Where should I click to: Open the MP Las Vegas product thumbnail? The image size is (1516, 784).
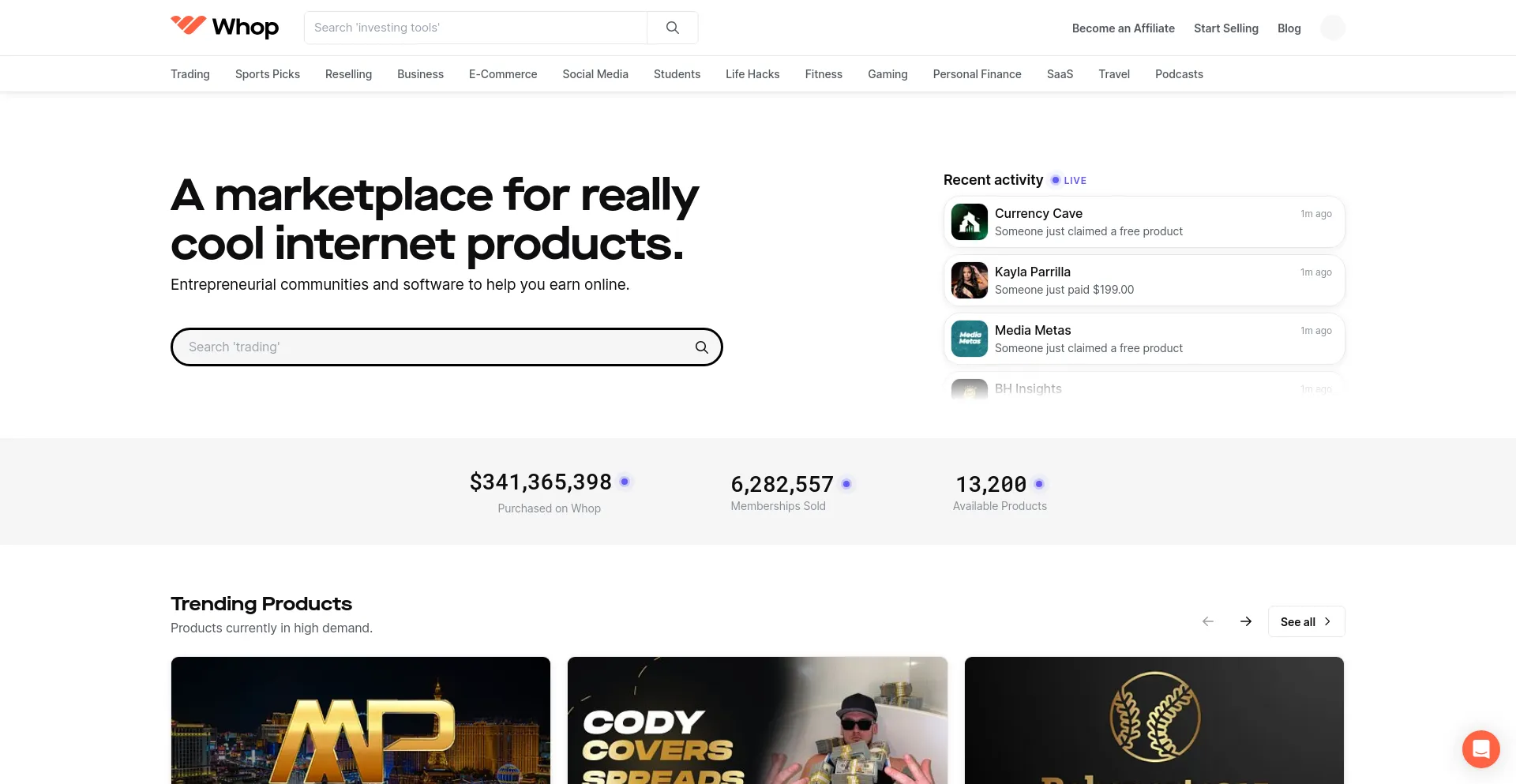361,720
